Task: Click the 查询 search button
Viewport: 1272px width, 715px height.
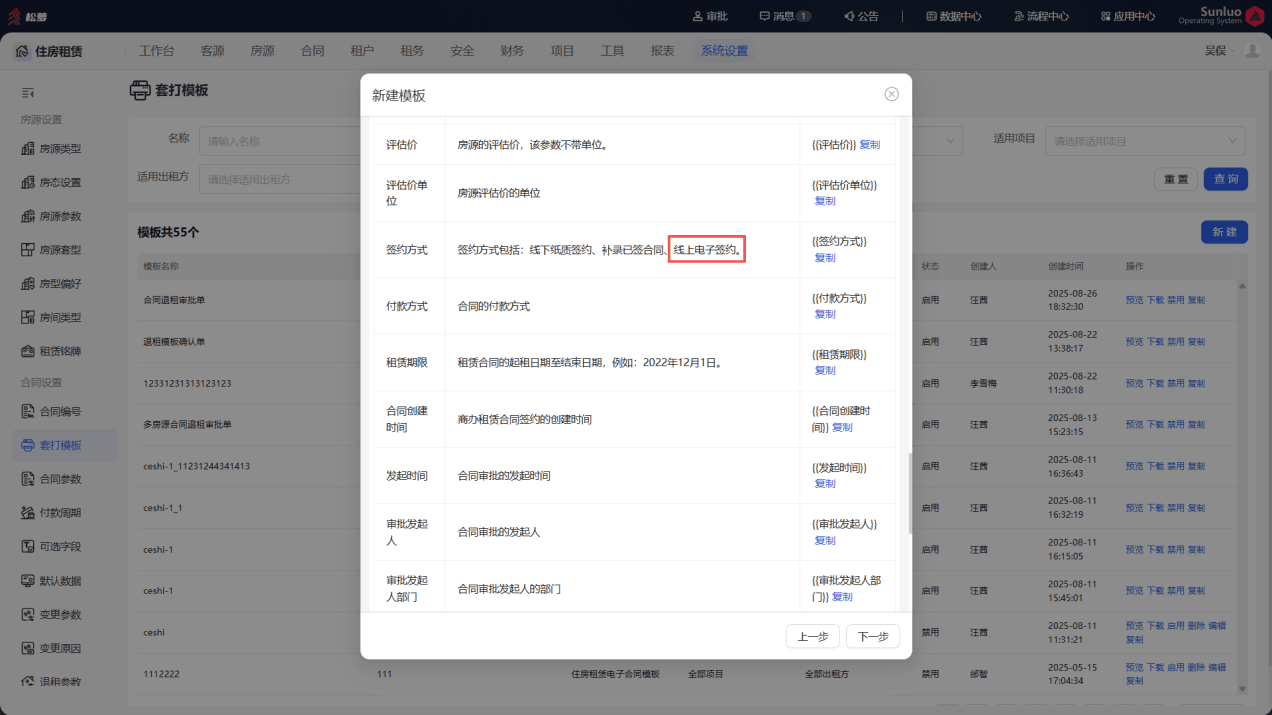Action: (1225, 179)
